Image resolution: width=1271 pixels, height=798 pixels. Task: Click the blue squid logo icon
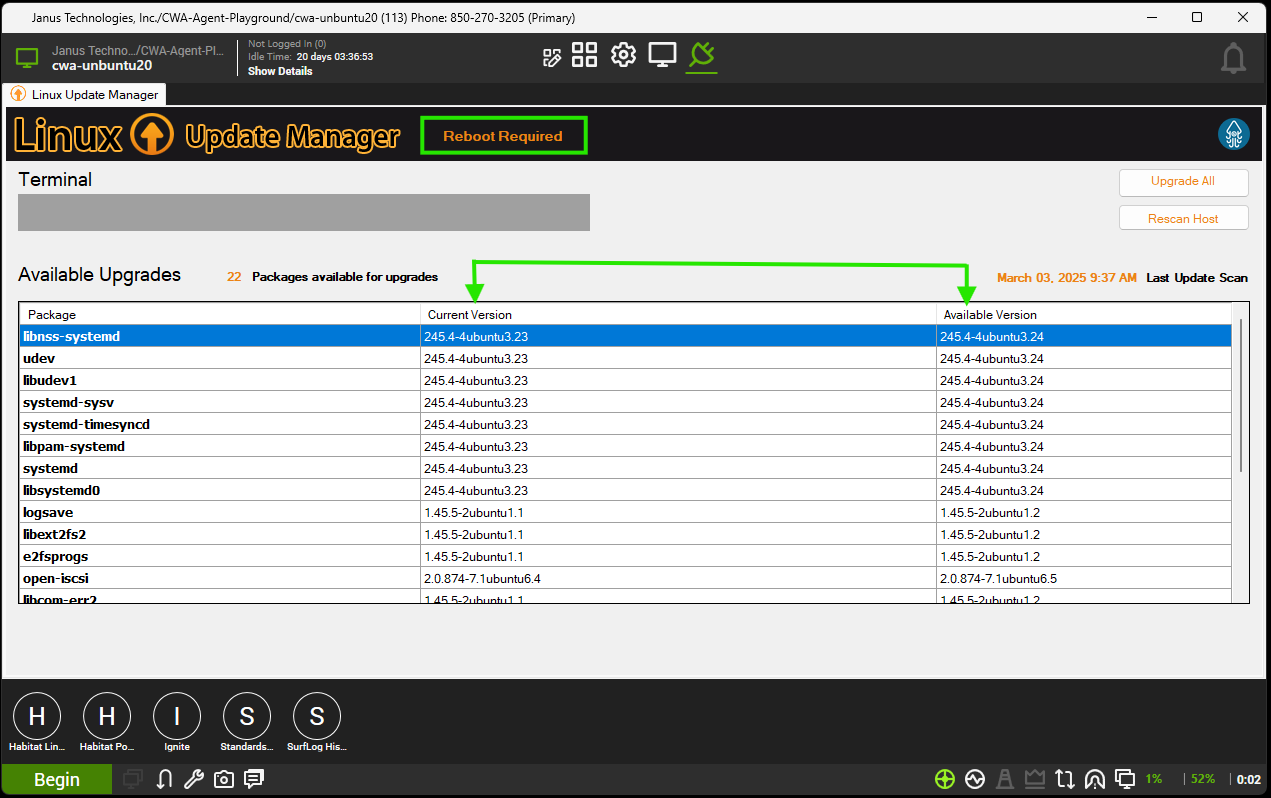pos(1233,134)
